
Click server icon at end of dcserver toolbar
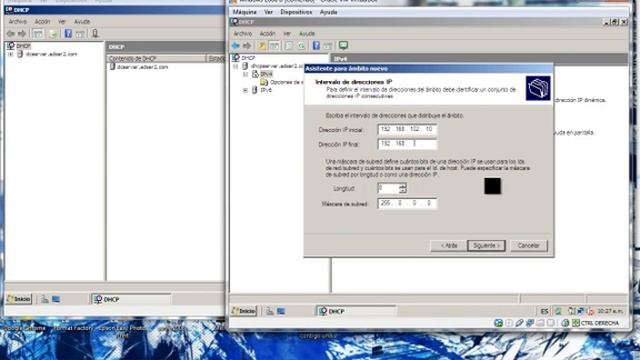click(95, 33)
